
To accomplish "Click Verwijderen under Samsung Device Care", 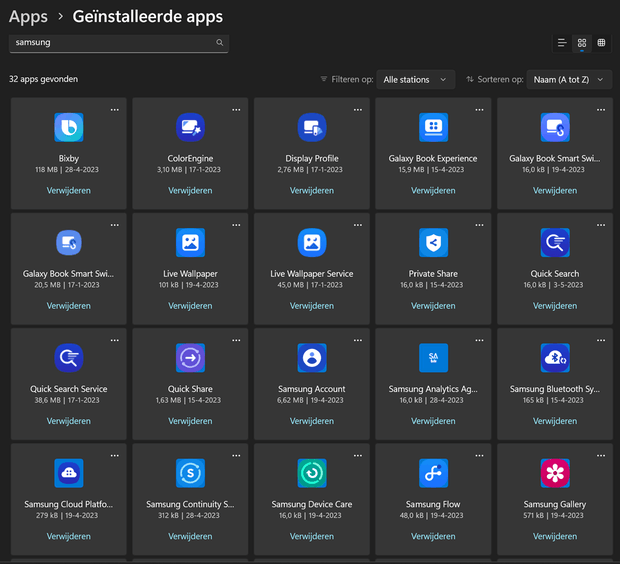I will 312,536.
